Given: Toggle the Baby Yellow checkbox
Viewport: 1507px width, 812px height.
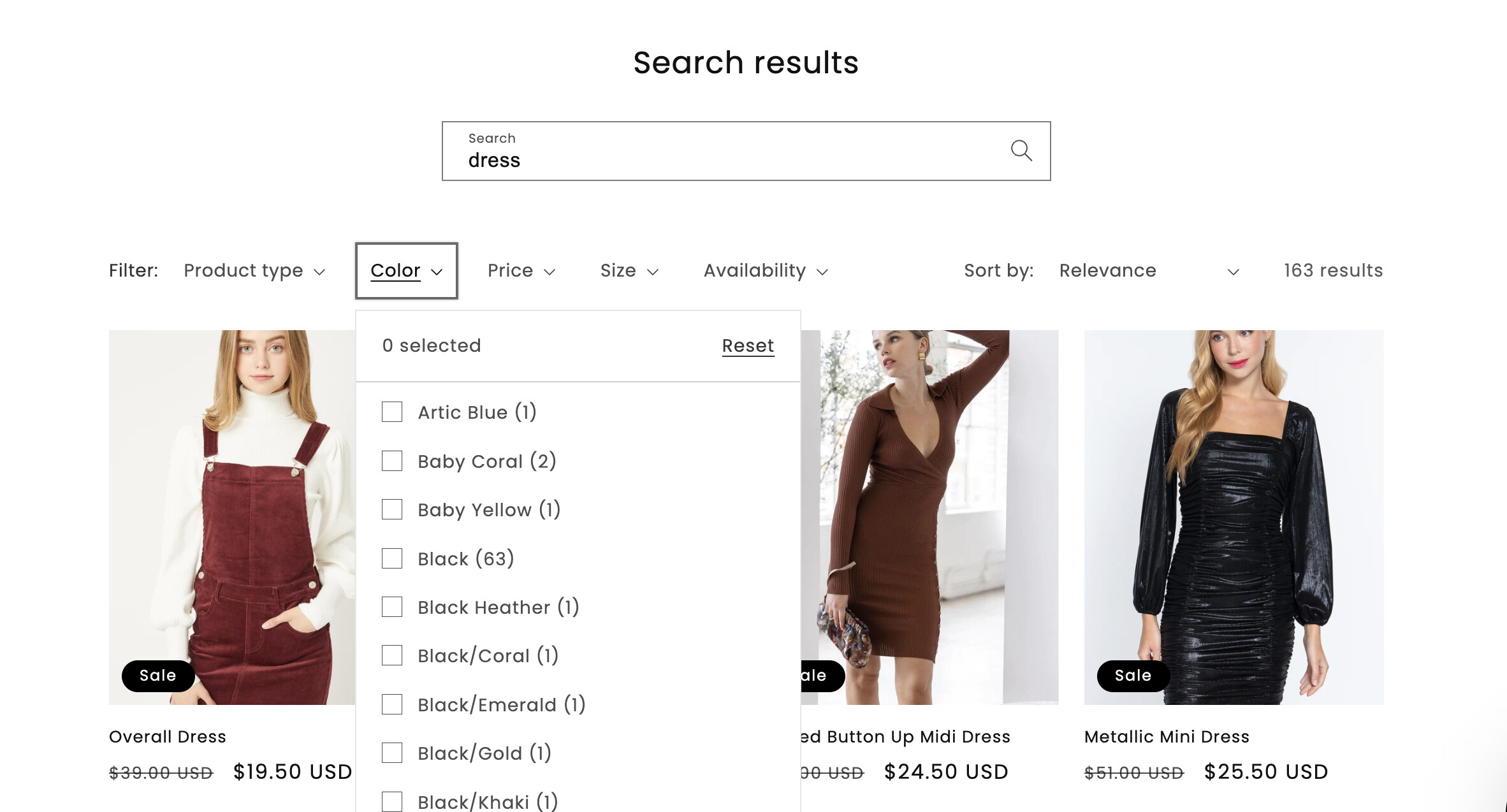Looking at the screenshot, I should [392, 509].
